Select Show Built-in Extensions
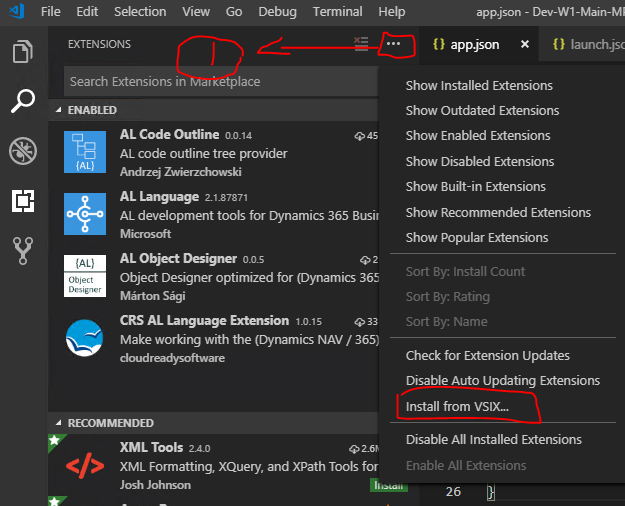 tap(476, 187)
